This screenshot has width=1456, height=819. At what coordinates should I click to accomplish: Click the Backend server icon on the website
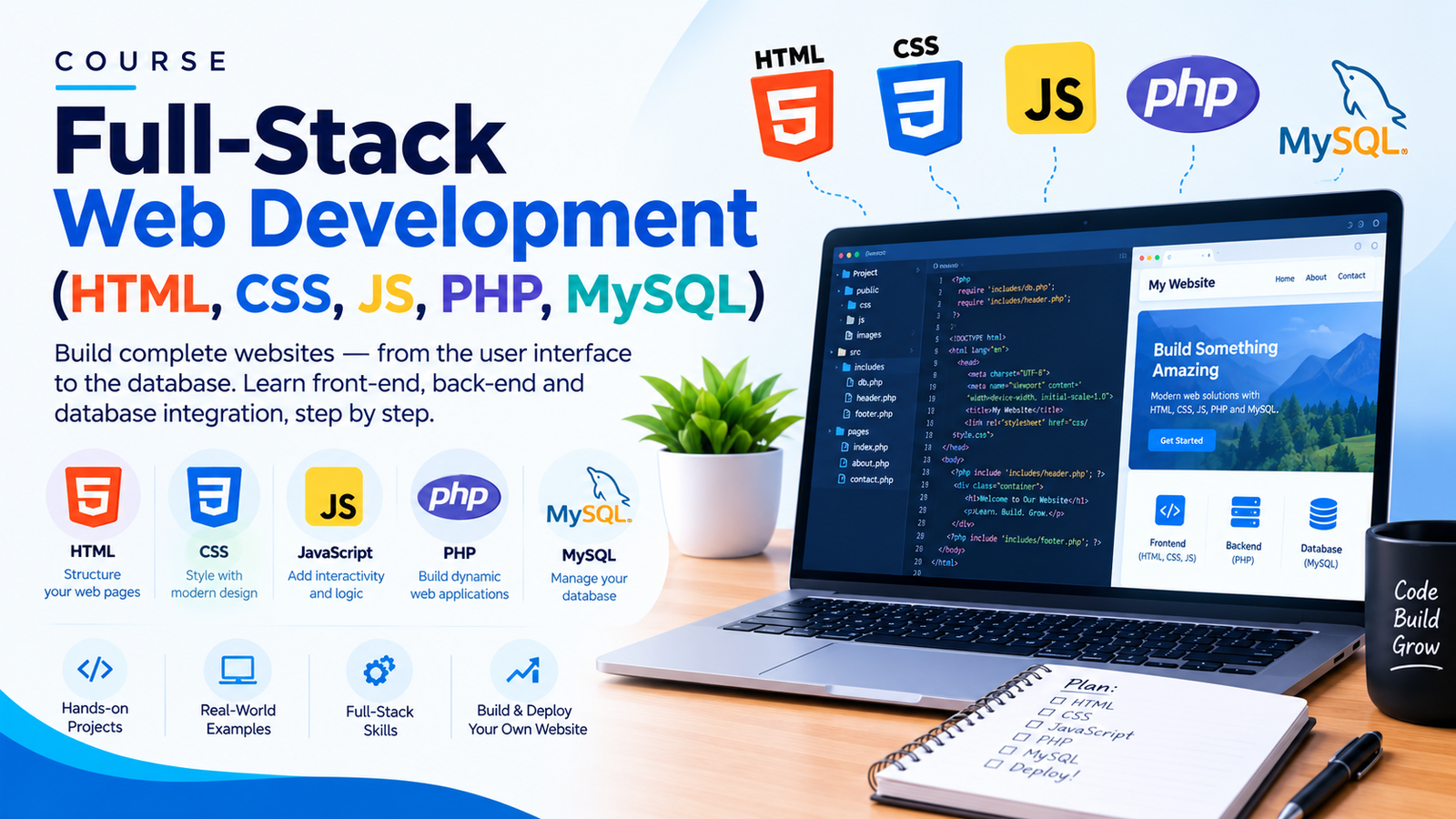[x=1245, y=512]
